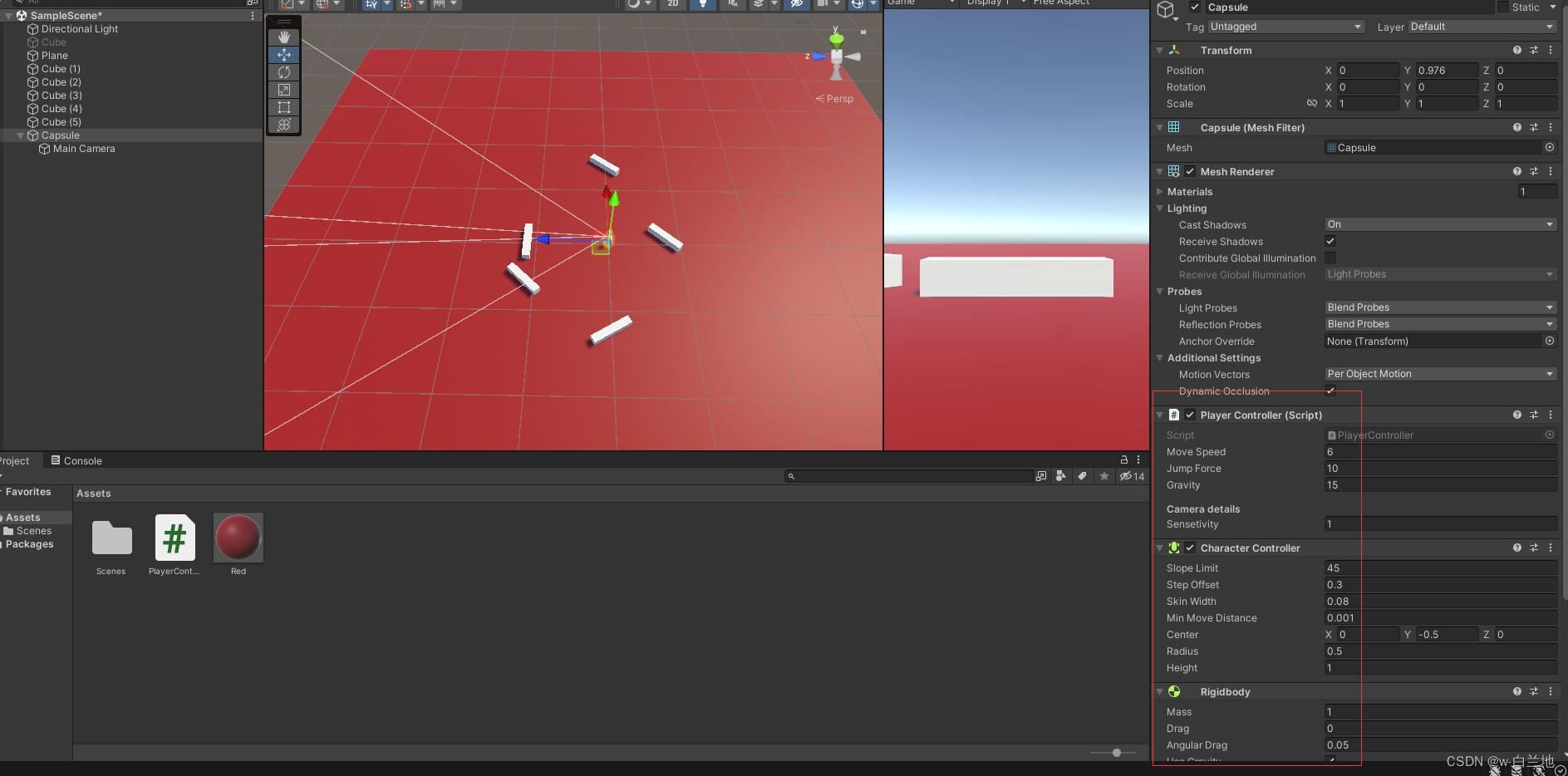Open Motion Vectors dropdown

pyautogui.click(x=1441, y=374)
